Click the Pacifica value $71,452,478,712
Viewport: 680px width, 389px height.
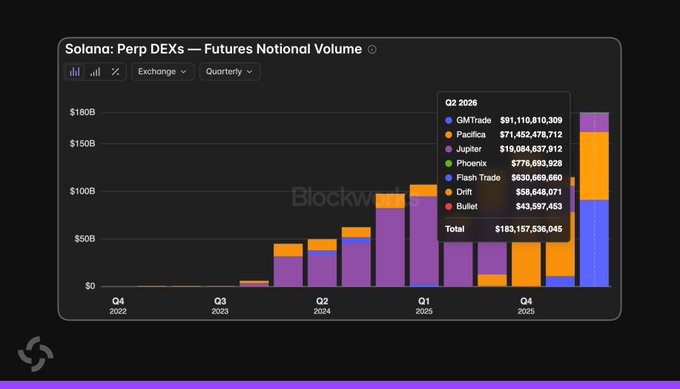tap(531, 134)
